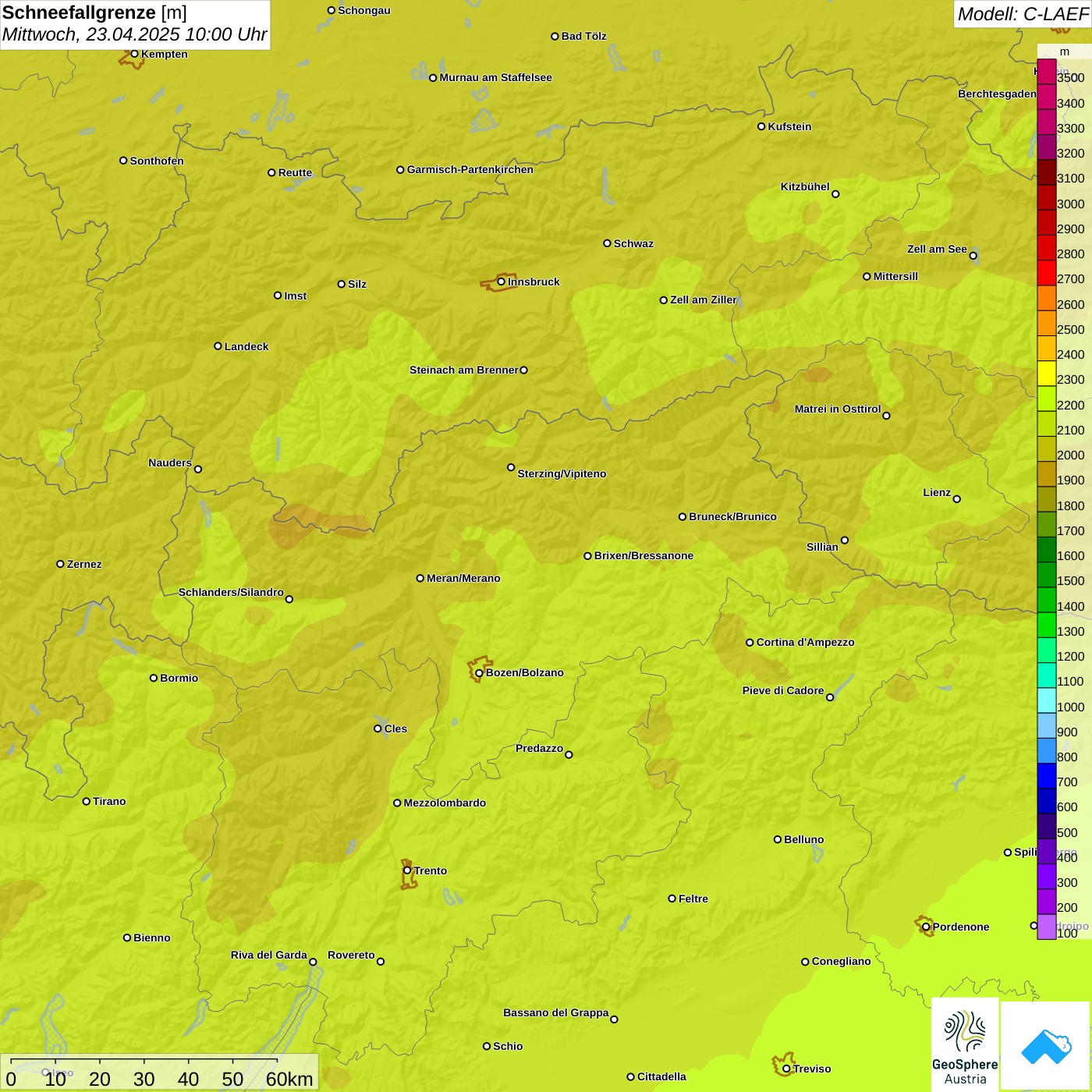Click the date 'Mittwoch, 23.04.2025 10:00 Uhr'

click(x=134, y=34)
